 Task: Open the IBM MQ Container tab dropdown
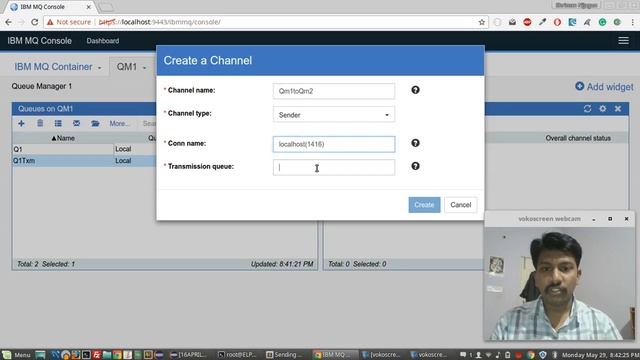(x=100, y=68)
